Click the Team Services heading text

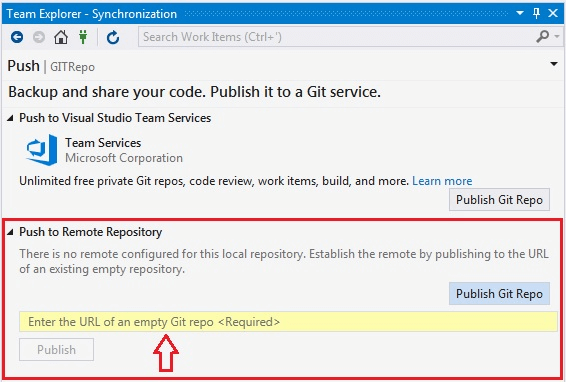pyautogui.click(x=103, y=143)
